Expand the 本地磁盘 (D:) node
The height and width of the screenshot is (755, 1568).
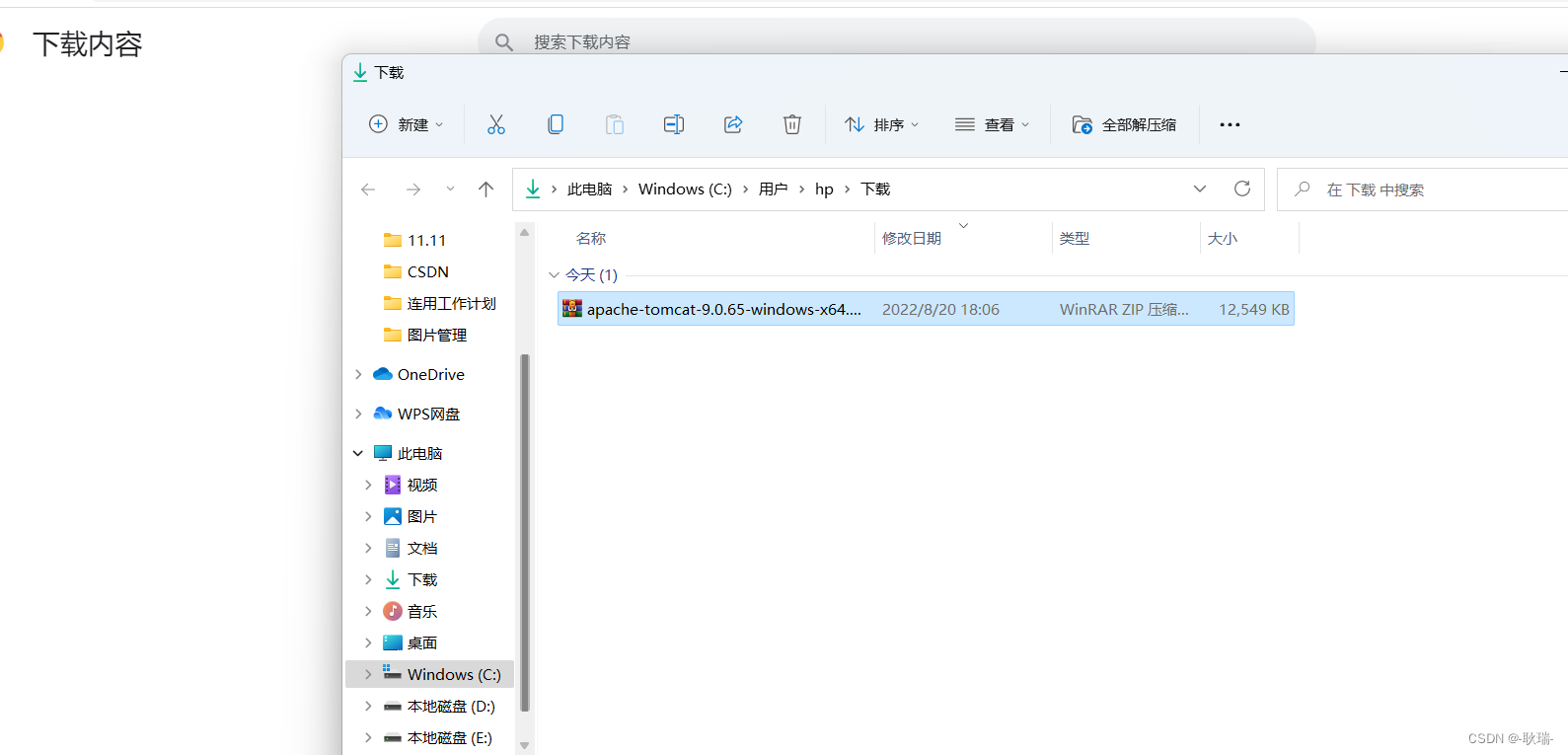coord(368,706)
